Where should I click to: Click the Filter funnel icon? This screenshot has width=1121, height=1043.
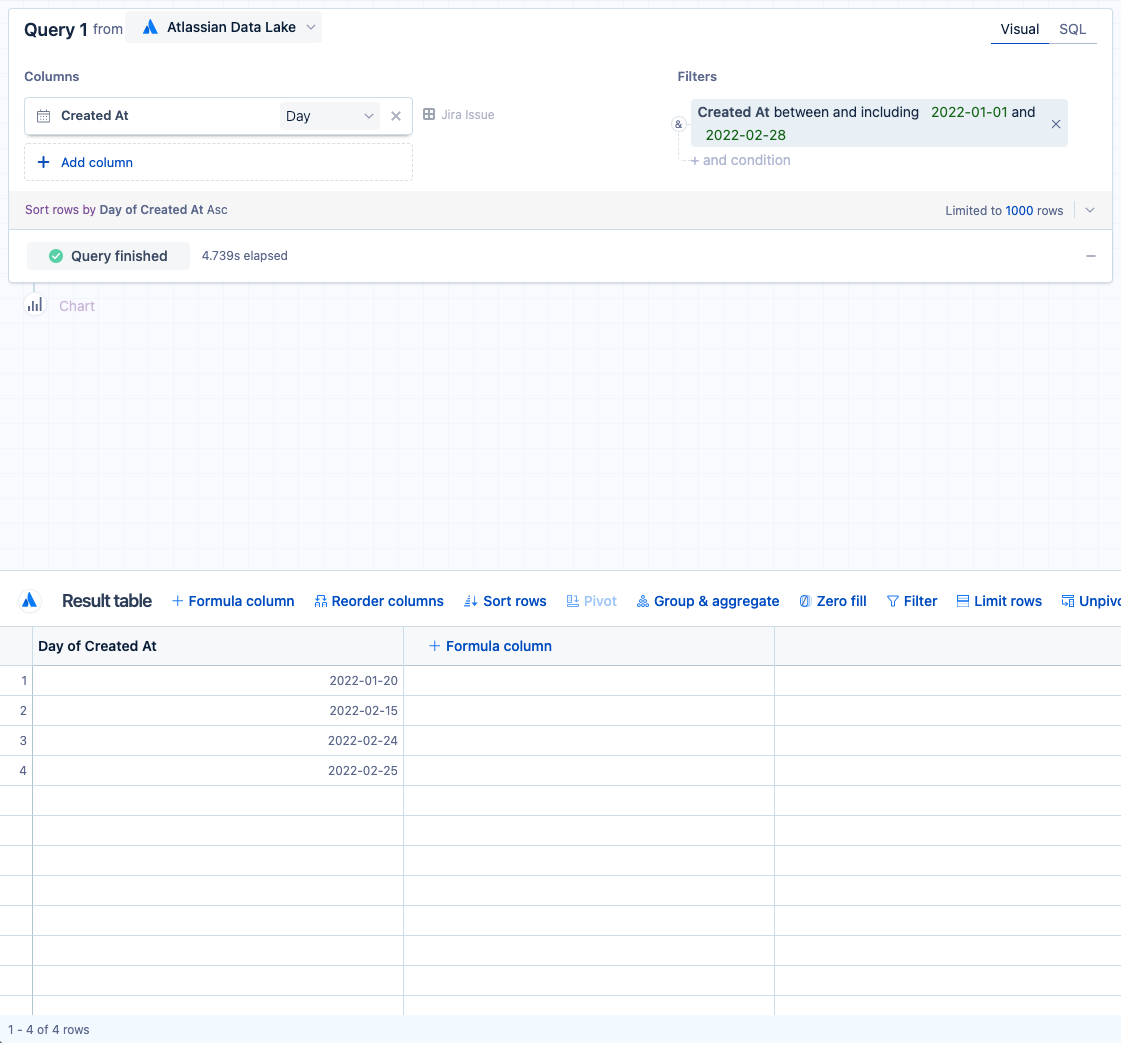[x=892, y=601]
